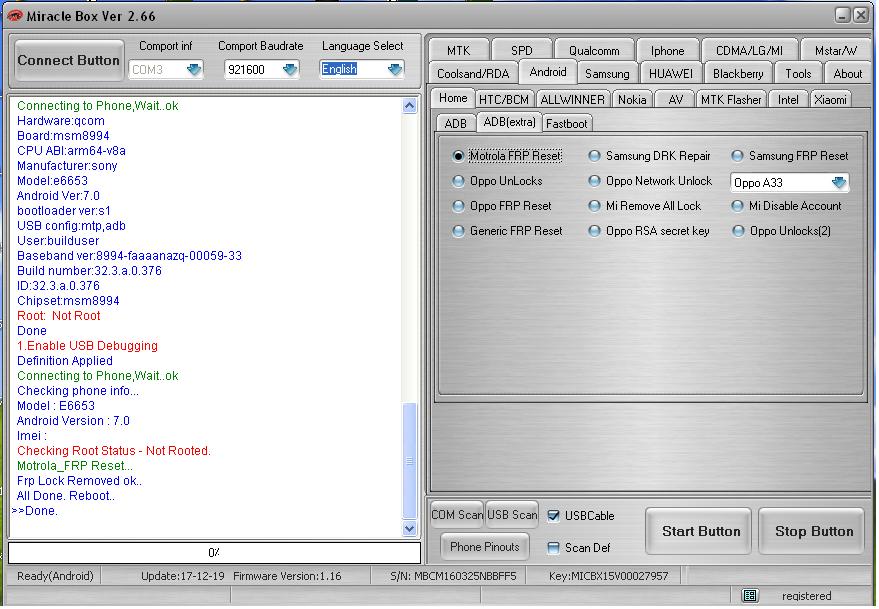This screenshot has width=879, height=609.
Task: Switch to the CDMA/LG/MI tab
Action: click(x=750, y=50)
